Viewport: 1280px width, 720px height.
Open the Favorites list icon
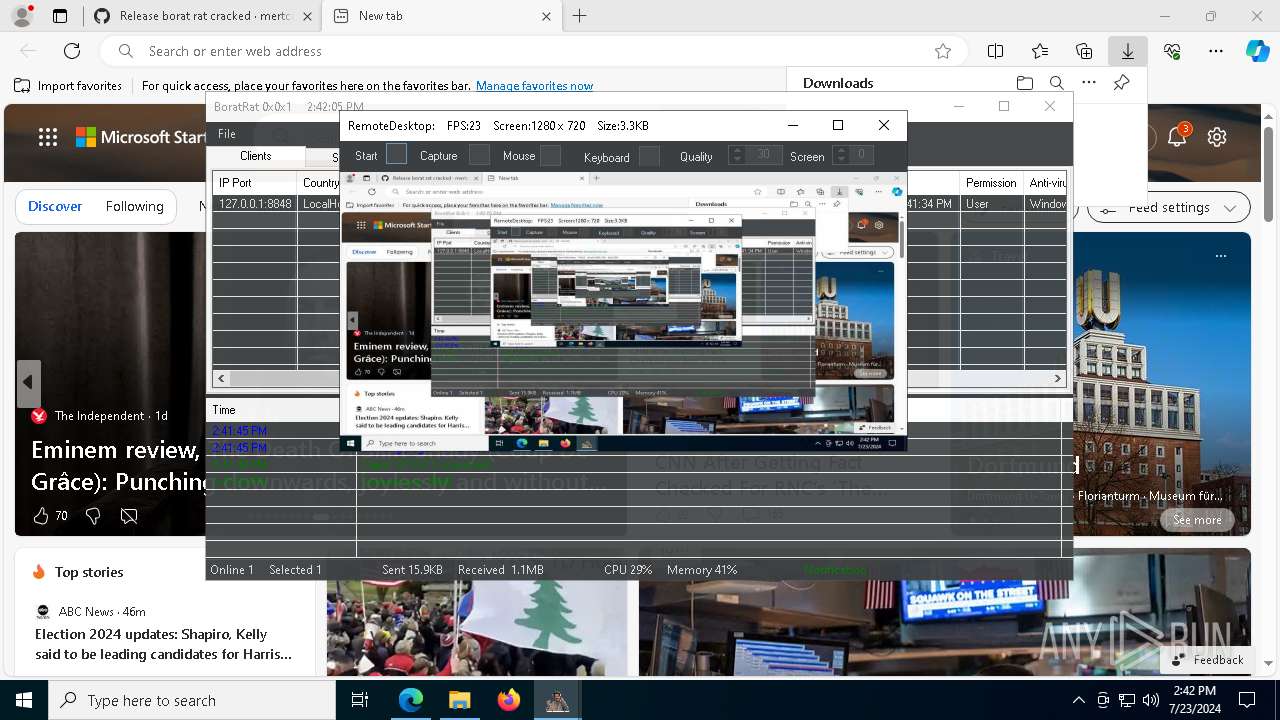tap(1040, 51)
